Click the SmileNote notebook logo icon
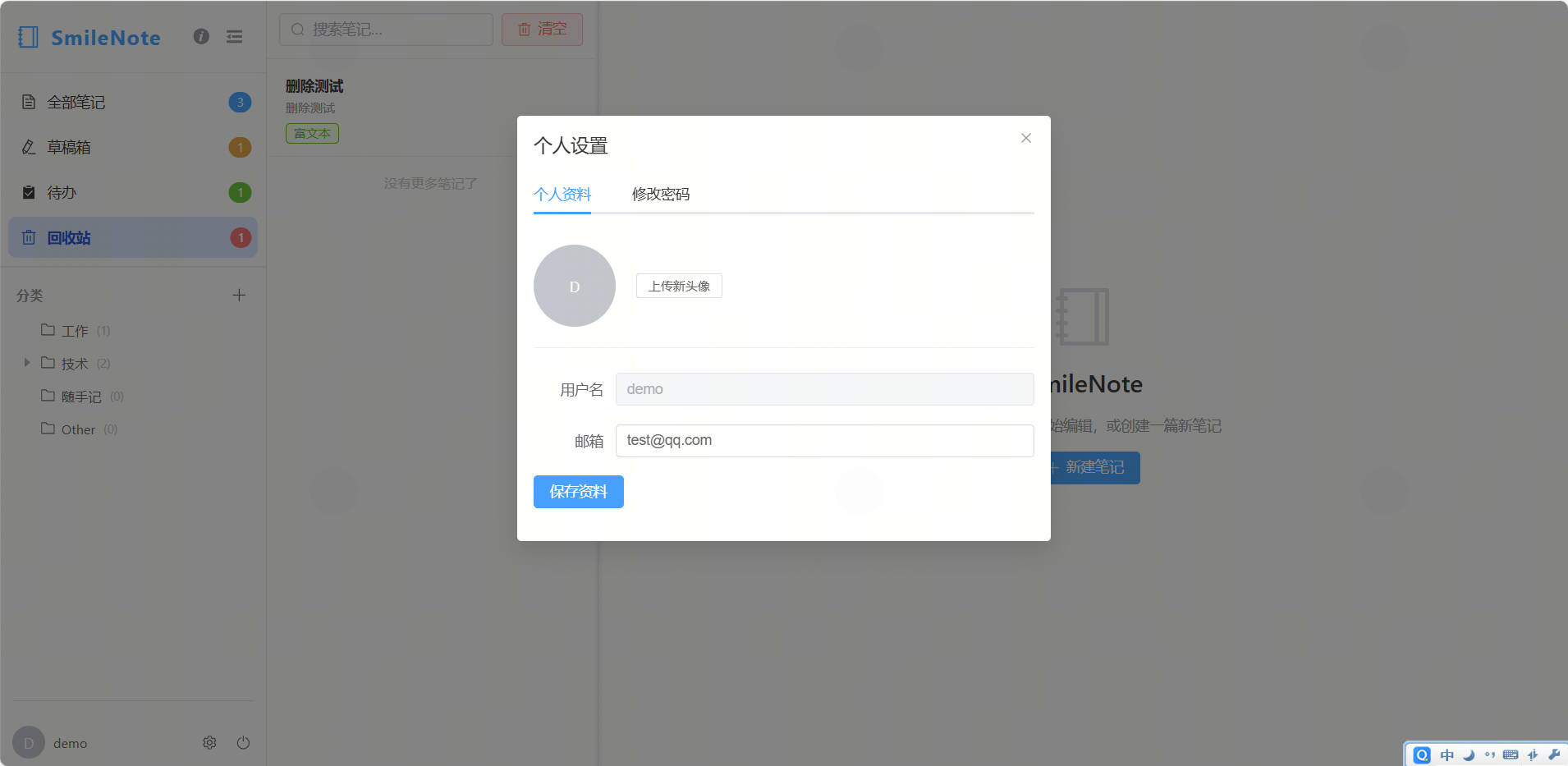Image resolution: width=1568 pixels, height=766 pixels. pyautogui.click(x=28, y=37)
